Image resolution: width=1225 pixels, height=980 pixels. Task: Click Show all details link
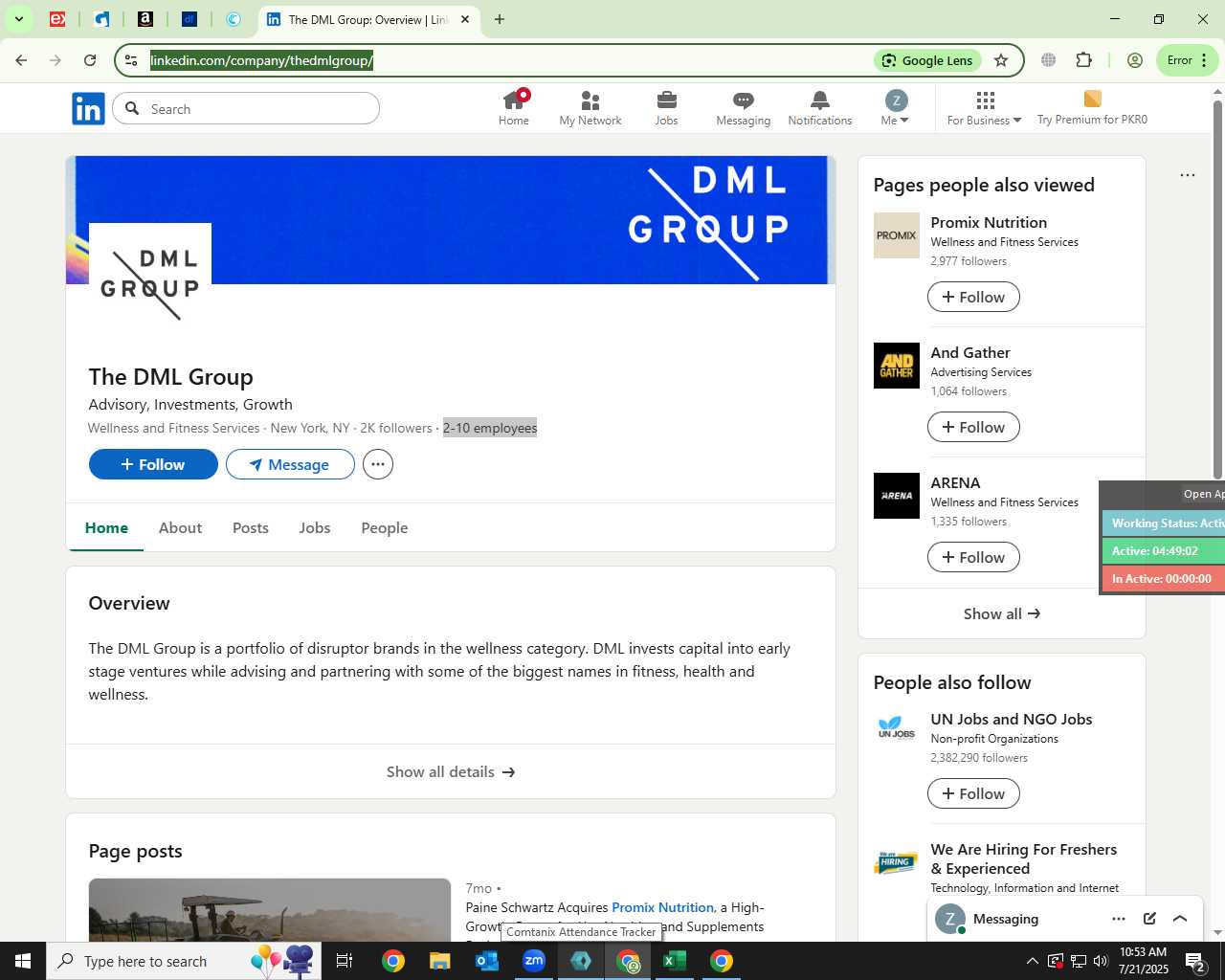[451, 771]
